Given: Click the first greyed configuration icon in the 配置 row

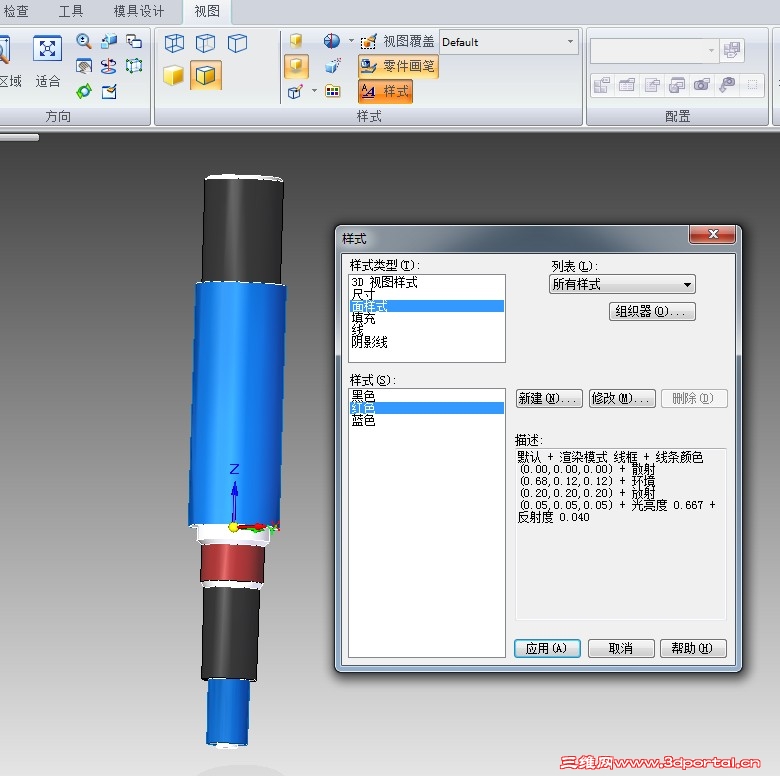Looking at the screenshot, I should [601, 85].
